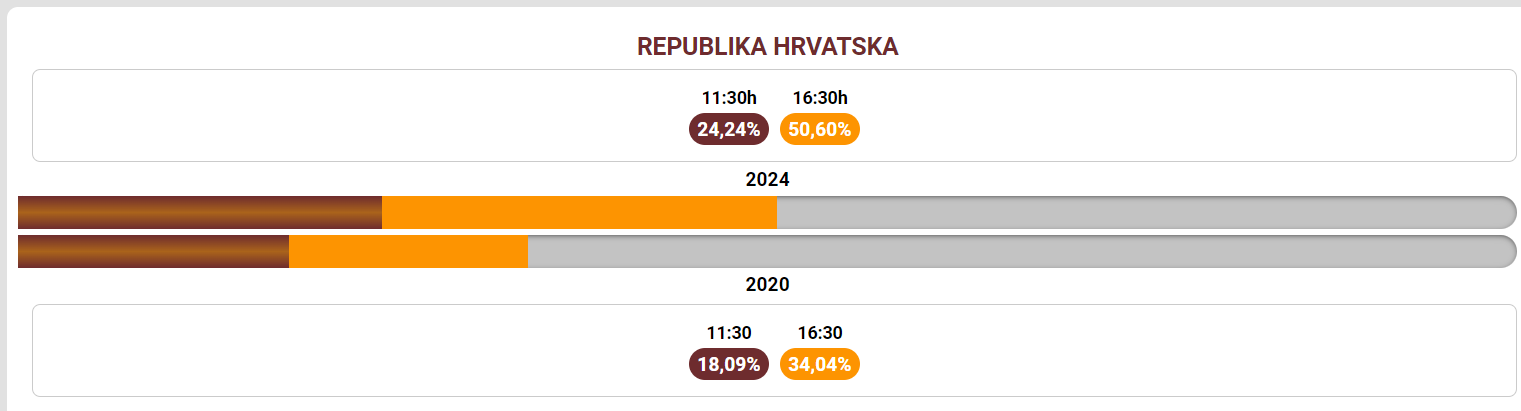
Task: Click the 2020 year label
Action: click(768, 285)
